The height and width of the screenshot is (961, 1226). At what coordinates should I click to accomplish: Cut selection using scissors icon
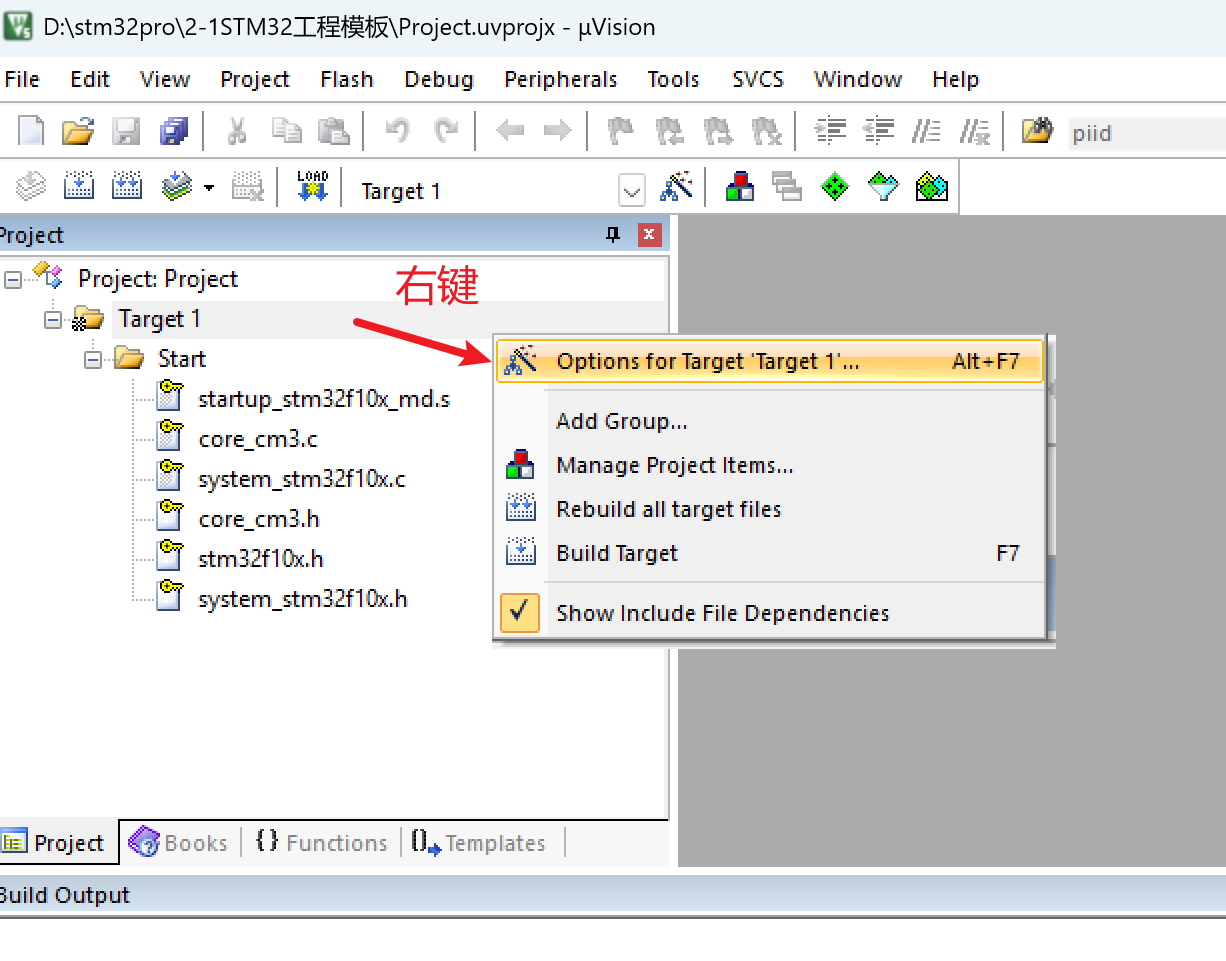[237, 131]
